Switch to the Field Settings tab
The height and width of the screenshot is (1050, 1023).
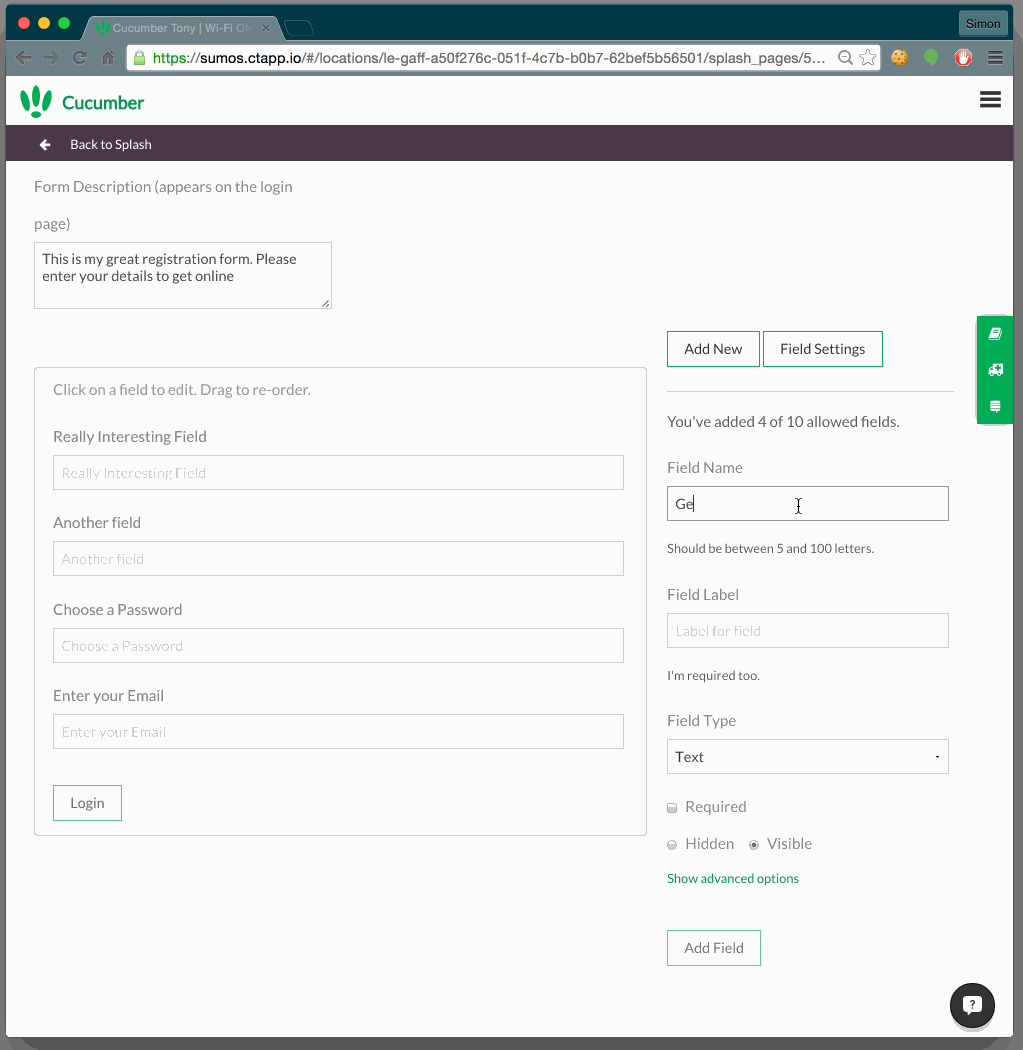[x=822, y=349]
